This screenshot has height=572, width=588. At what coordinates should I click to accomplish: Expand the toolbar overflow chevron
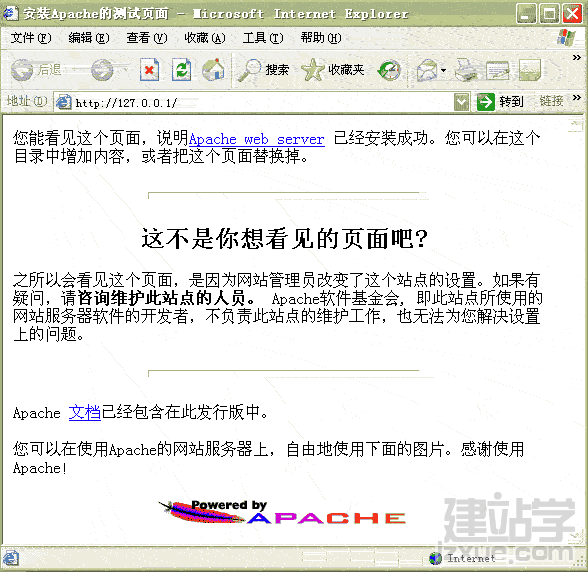point(577,57)
